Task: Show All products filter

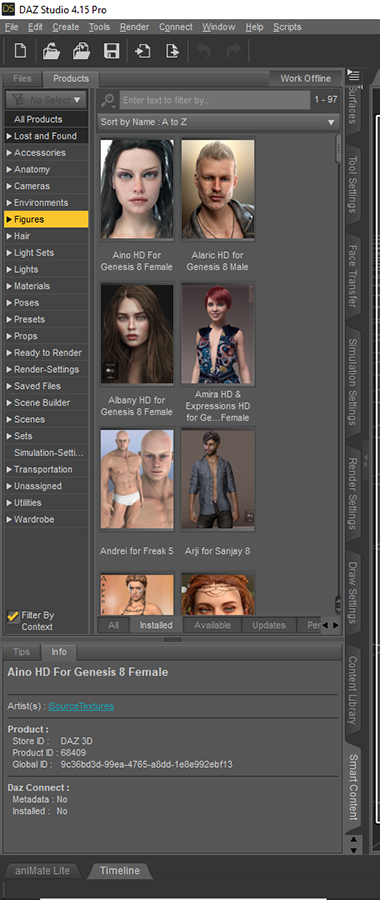Action: (114, 625)
